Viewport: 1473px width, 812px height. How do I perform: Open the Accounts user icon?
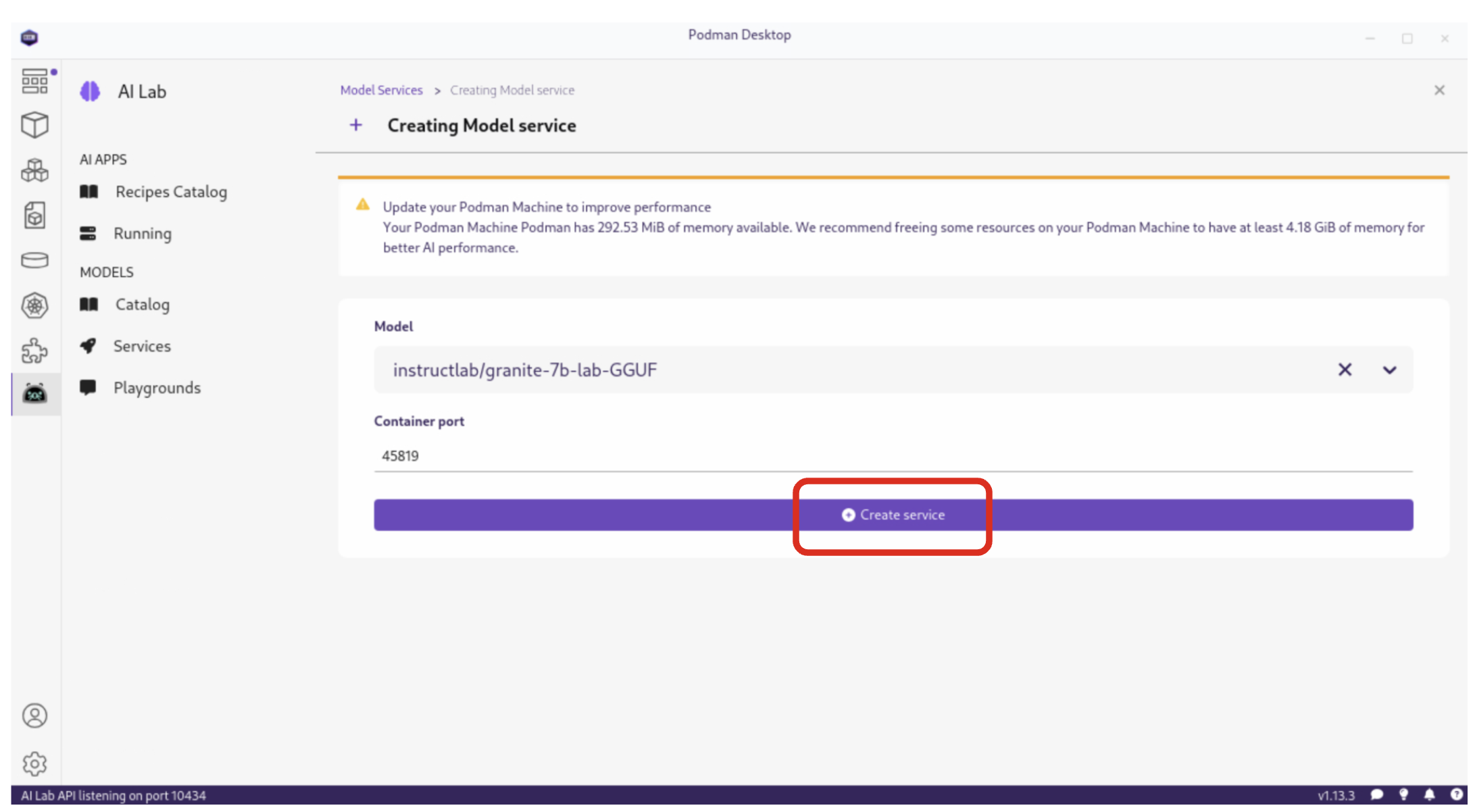tap(34, 717)
